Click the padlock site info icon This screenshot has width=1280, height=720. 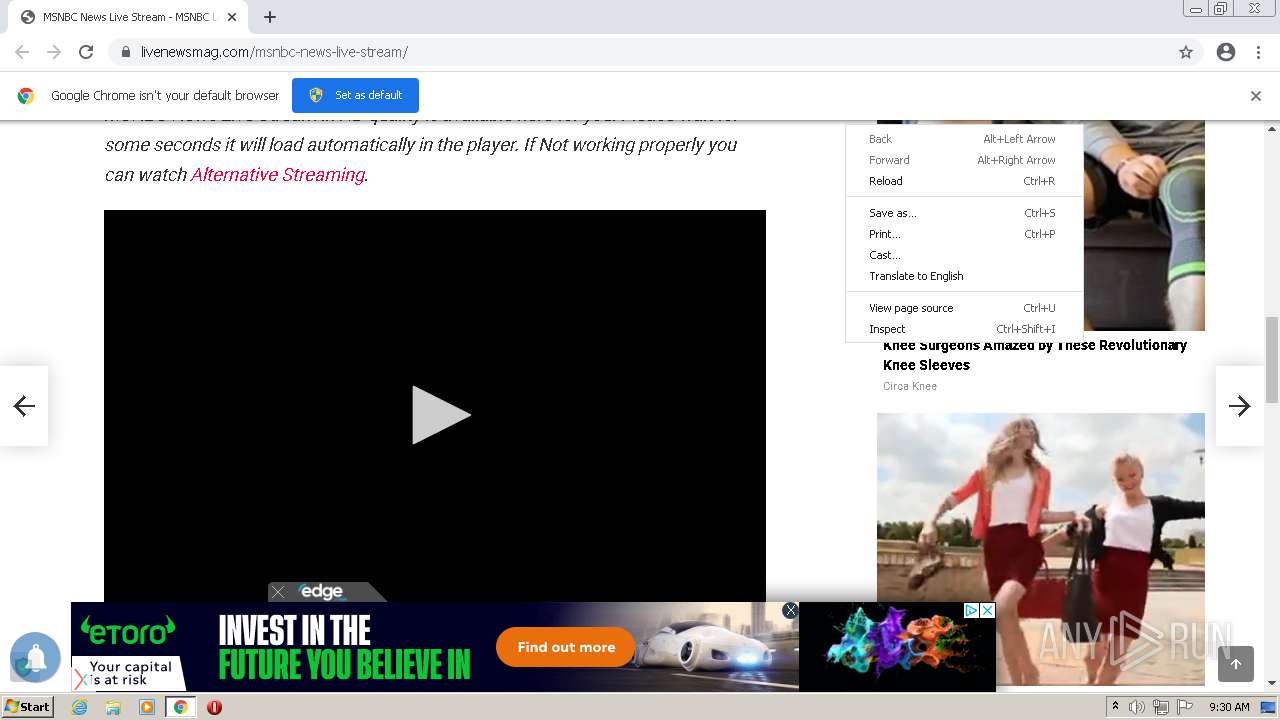(x=125, y=52)
